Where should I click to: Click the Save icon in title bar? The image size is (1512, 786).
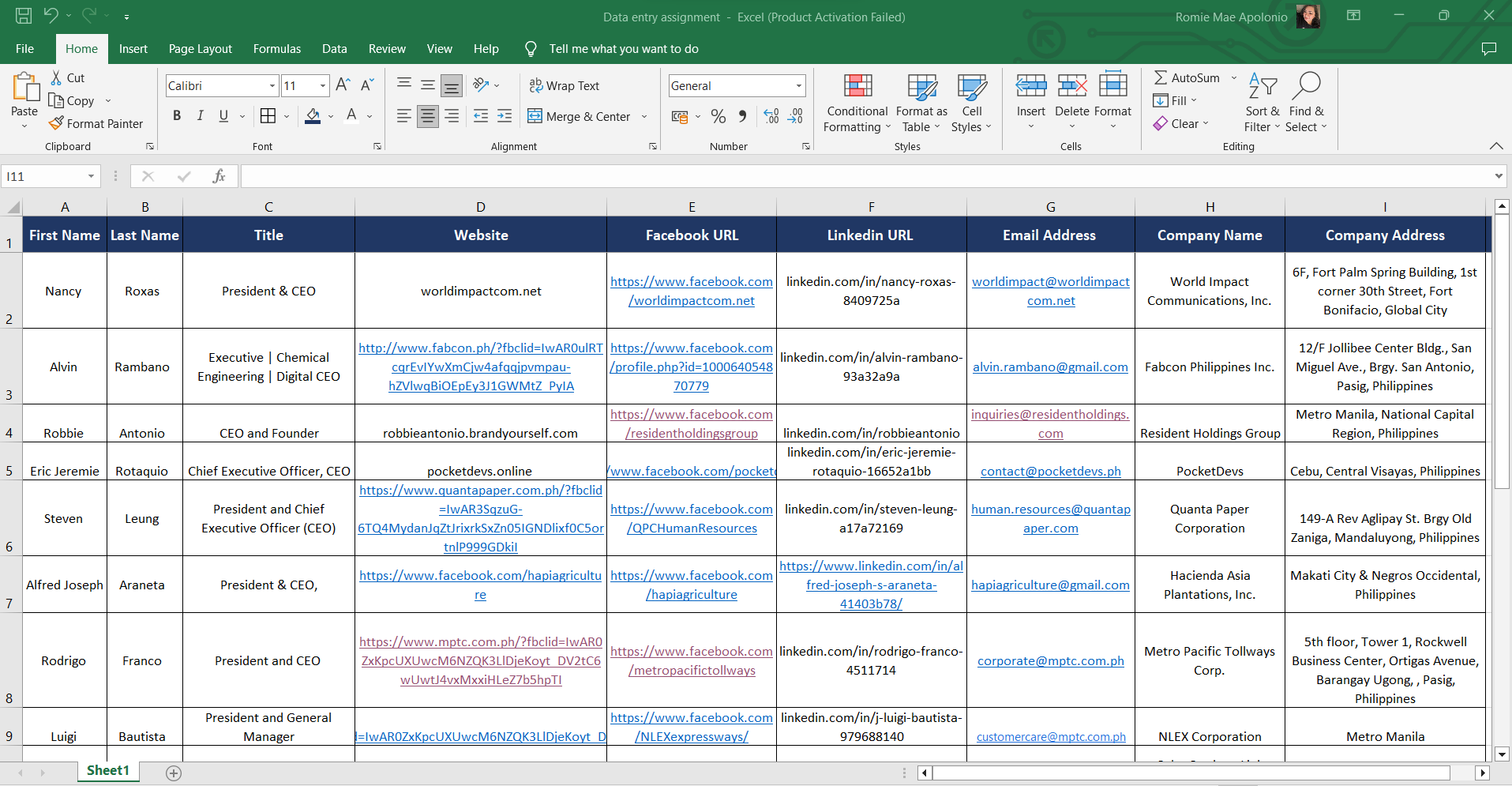coord(24,16)
